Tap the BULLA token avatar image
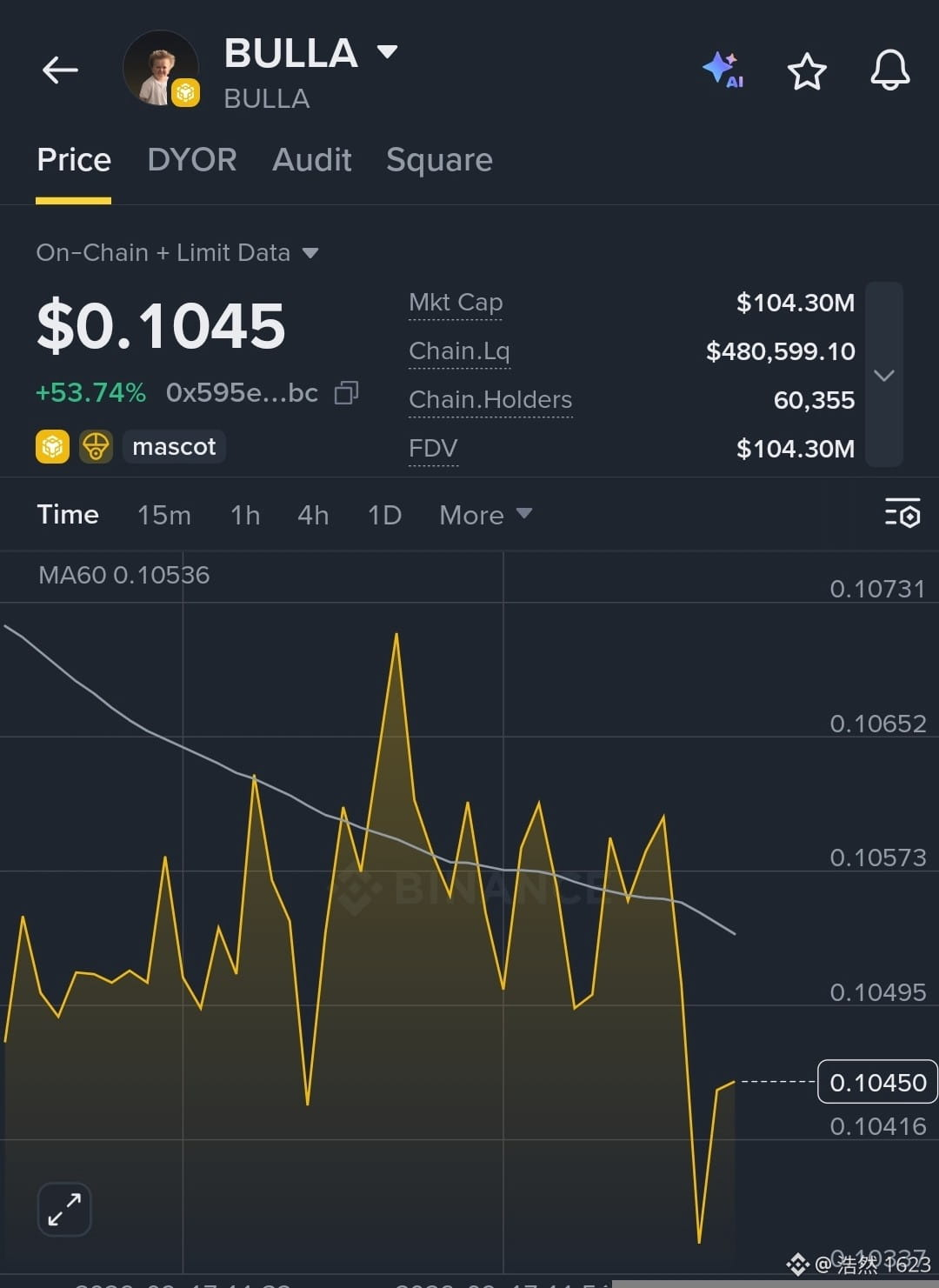Screen dimensions: 939x1288 pos(161,70)
